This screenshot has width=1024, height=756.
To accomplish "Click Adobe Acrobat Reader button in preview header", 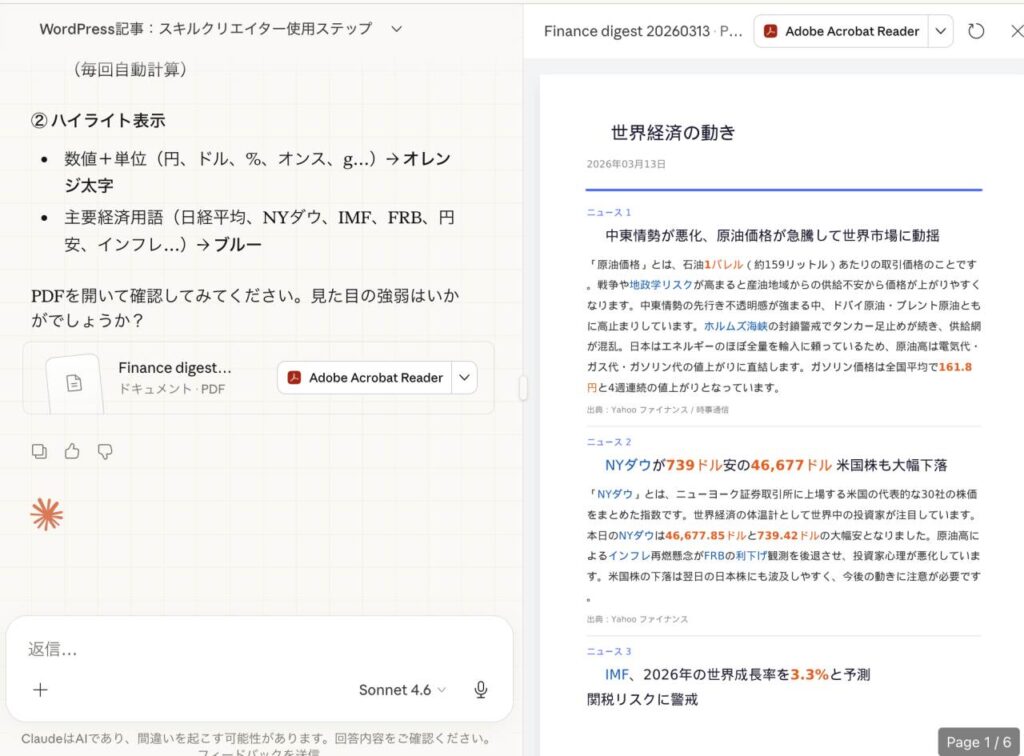I will coord(841,31).
